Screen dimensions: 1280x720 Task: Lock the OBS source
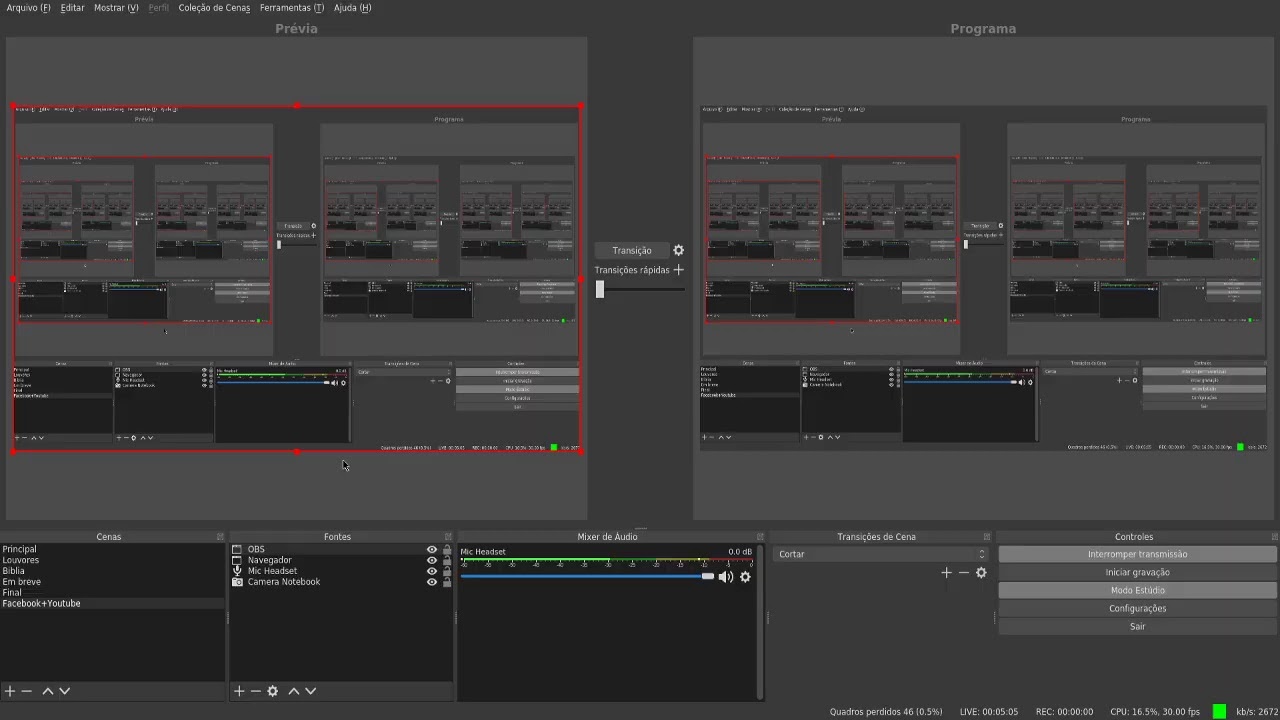click(447, 550)
